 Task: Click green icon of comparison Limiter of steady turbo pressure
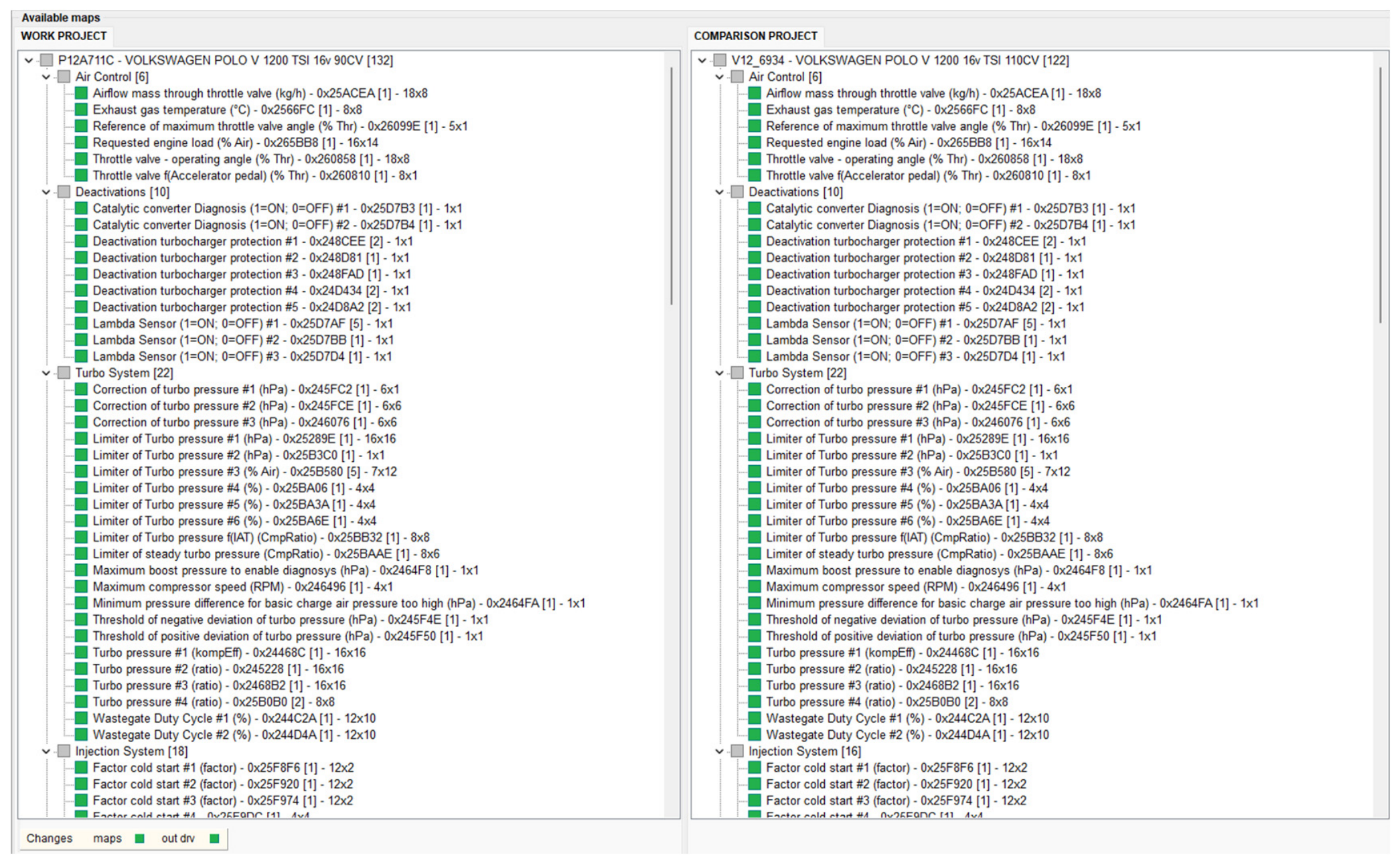755,554
